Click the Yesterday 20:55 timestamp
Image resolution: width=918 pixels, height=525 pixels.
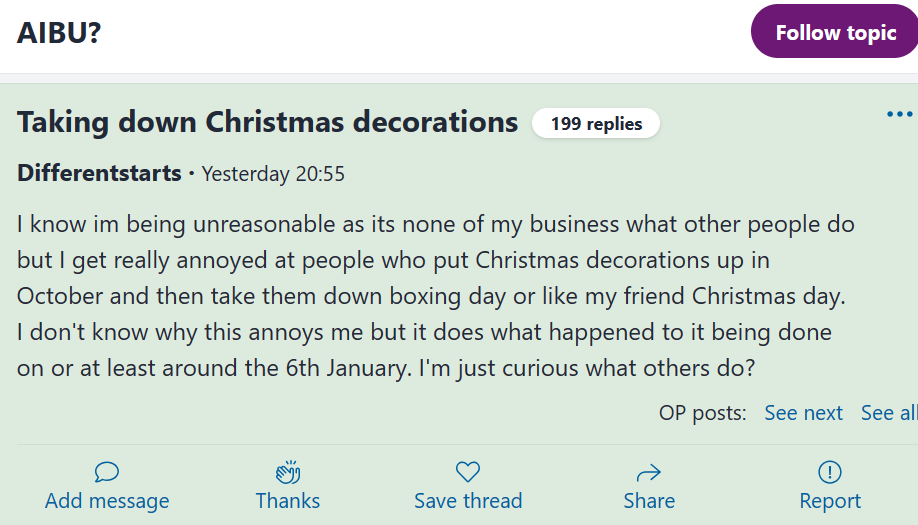tap(273, 174)
